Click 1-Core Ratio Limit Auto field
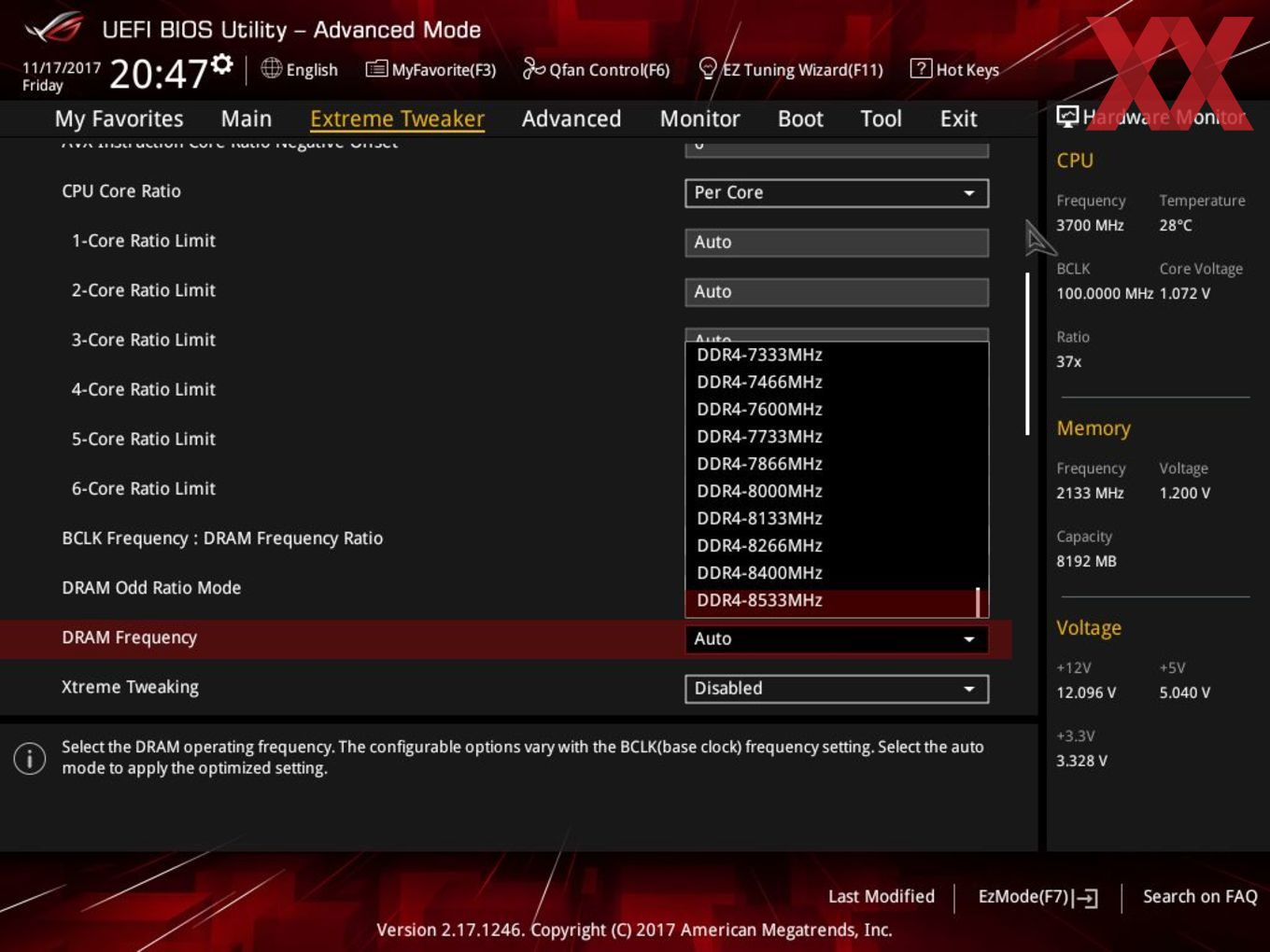This screenshot has height=952, width=1270. click(837, 242)
